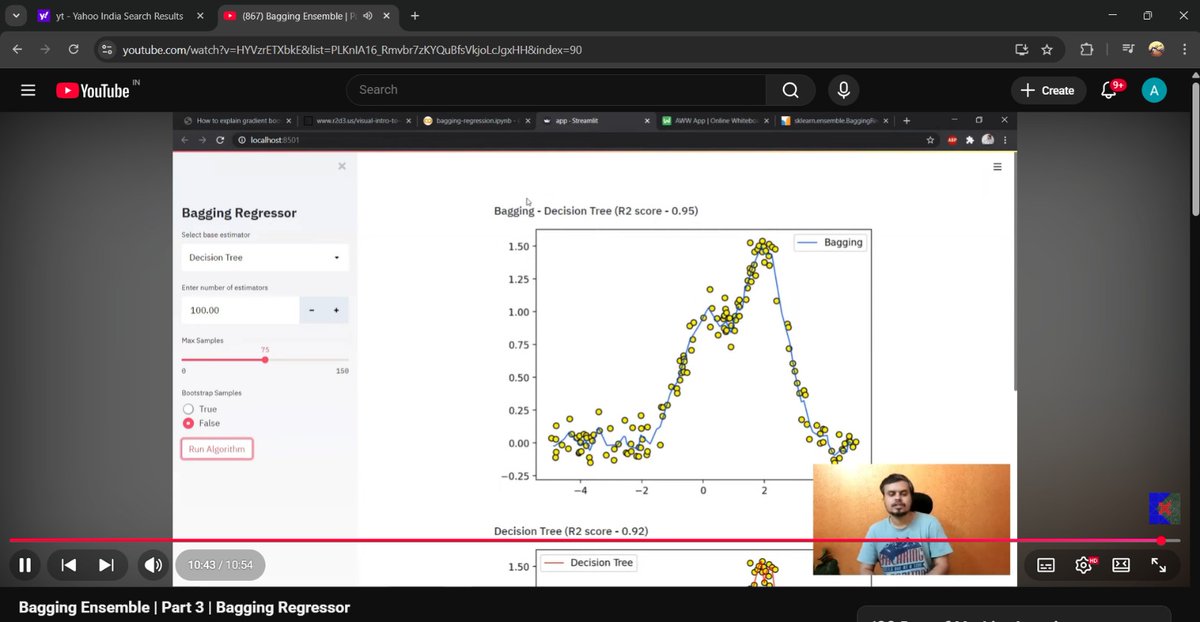Open the Decision Tree base estimator dropdown

[265, 258]
